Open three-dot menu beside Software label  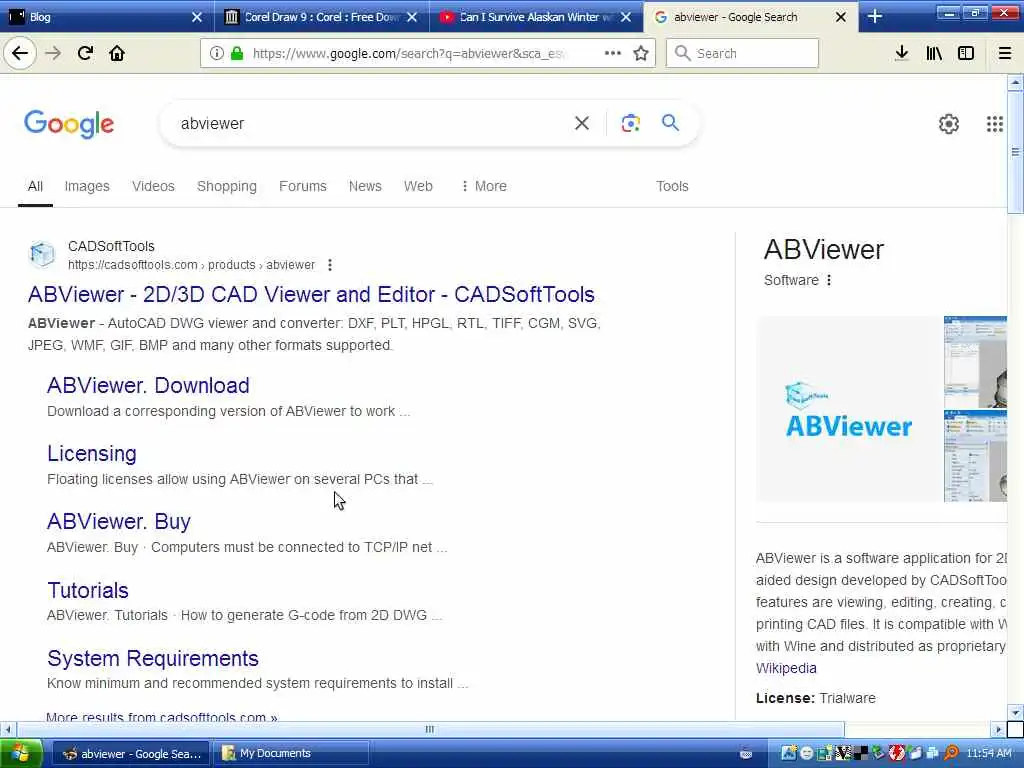coord(829,280)
